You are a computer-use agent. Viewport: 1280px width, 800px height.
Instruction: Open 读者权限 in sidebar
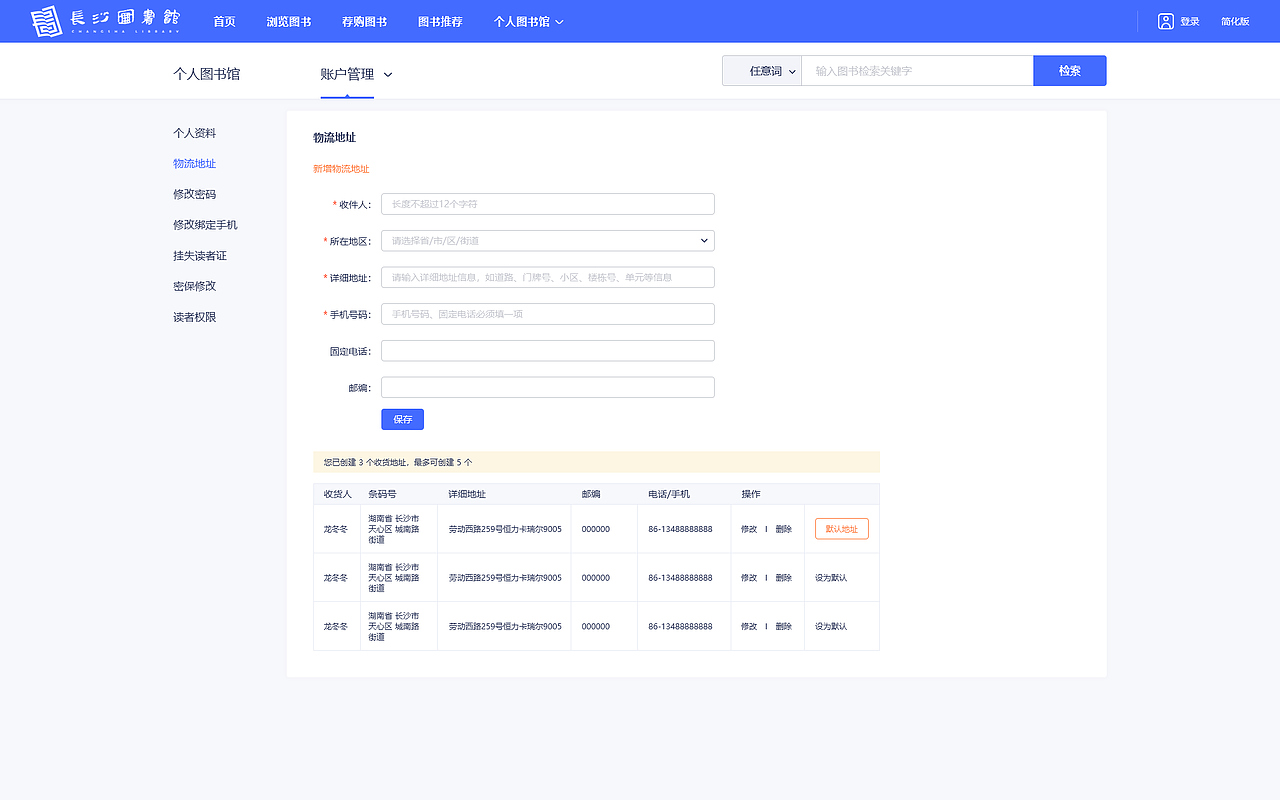point(194,317)
